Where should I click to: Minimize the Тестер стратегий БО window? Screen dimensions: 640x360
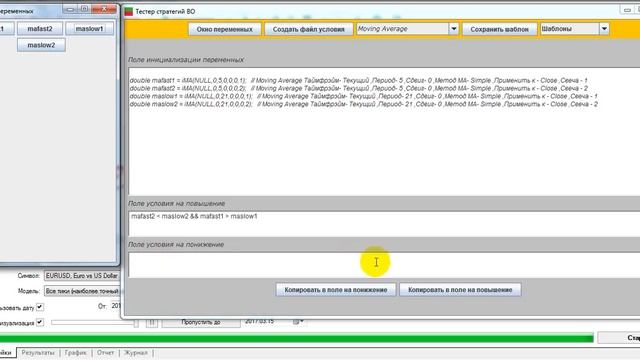pos(627,10)
